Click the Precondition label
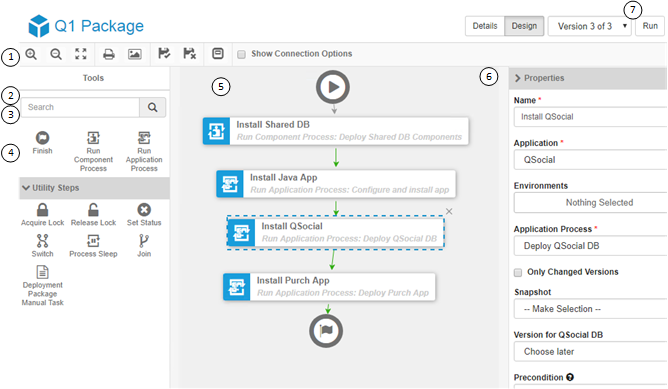This screenshot has width=668, height=389. 538,377
